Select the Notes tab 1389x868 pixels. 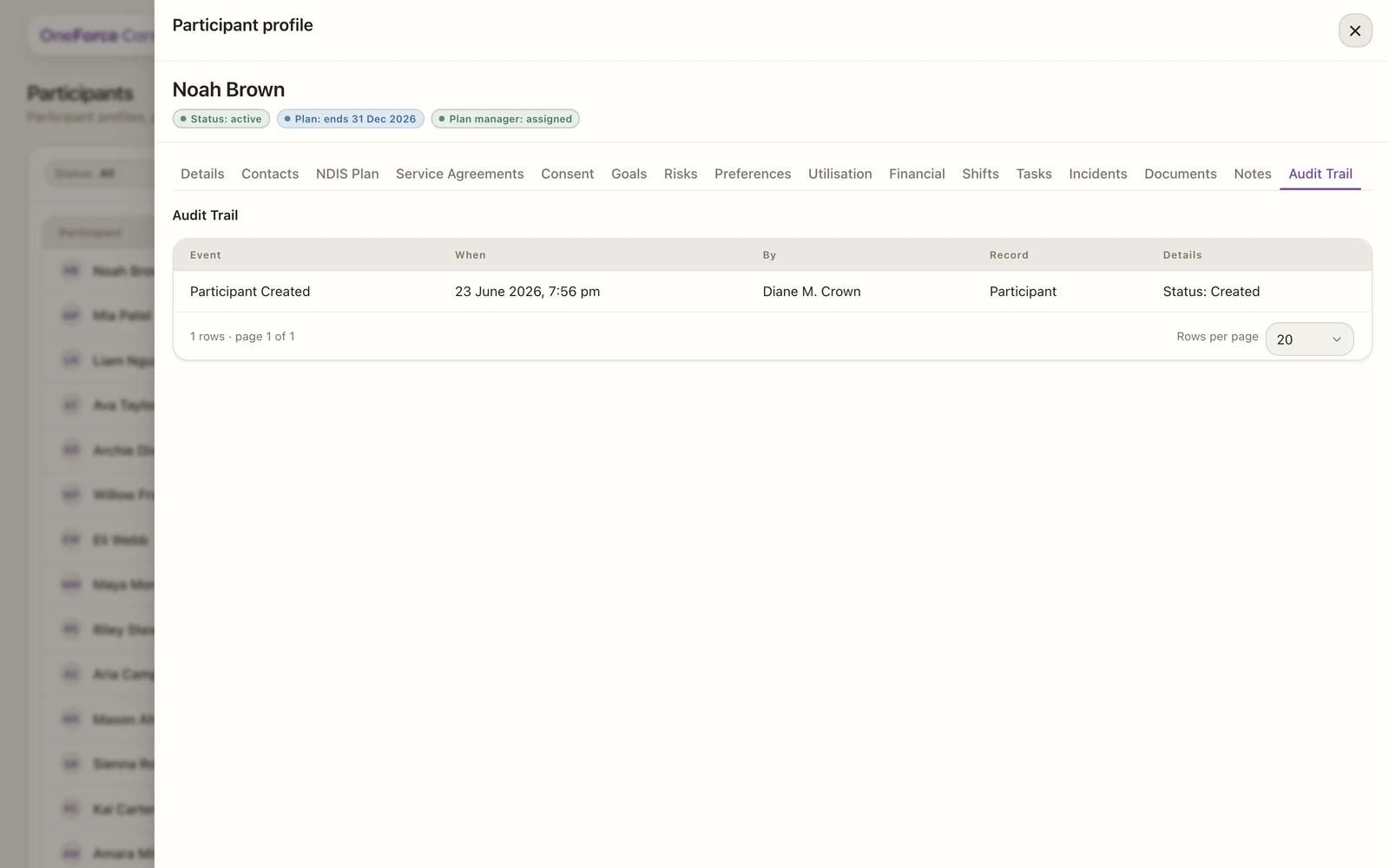pyautogui.click(x=1252, y=174)
